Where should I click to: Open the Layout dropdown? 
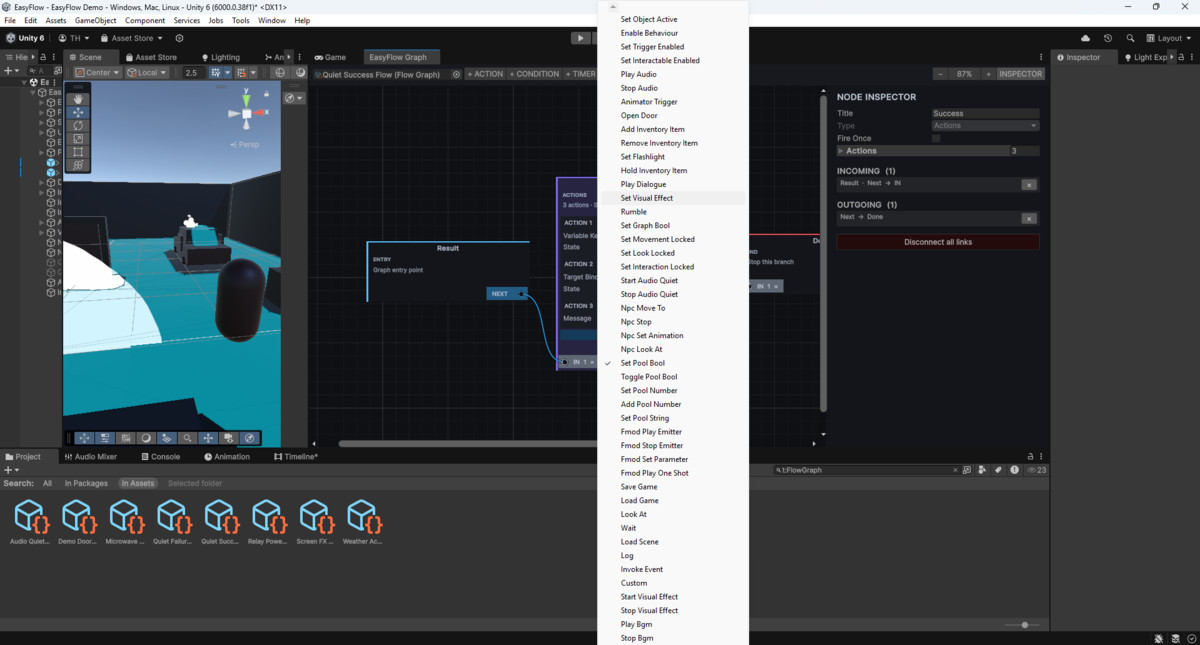pyautogui.click(x=1169, y=38)
